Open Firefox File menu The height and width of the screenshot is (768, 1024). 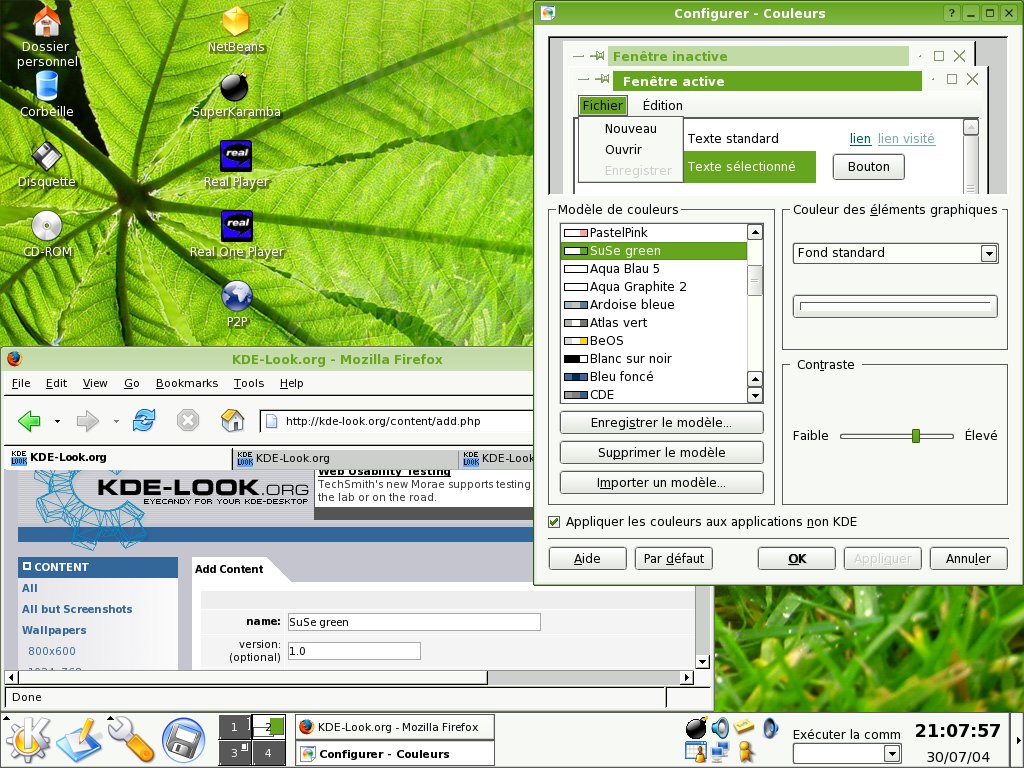(x=21, y=383)
